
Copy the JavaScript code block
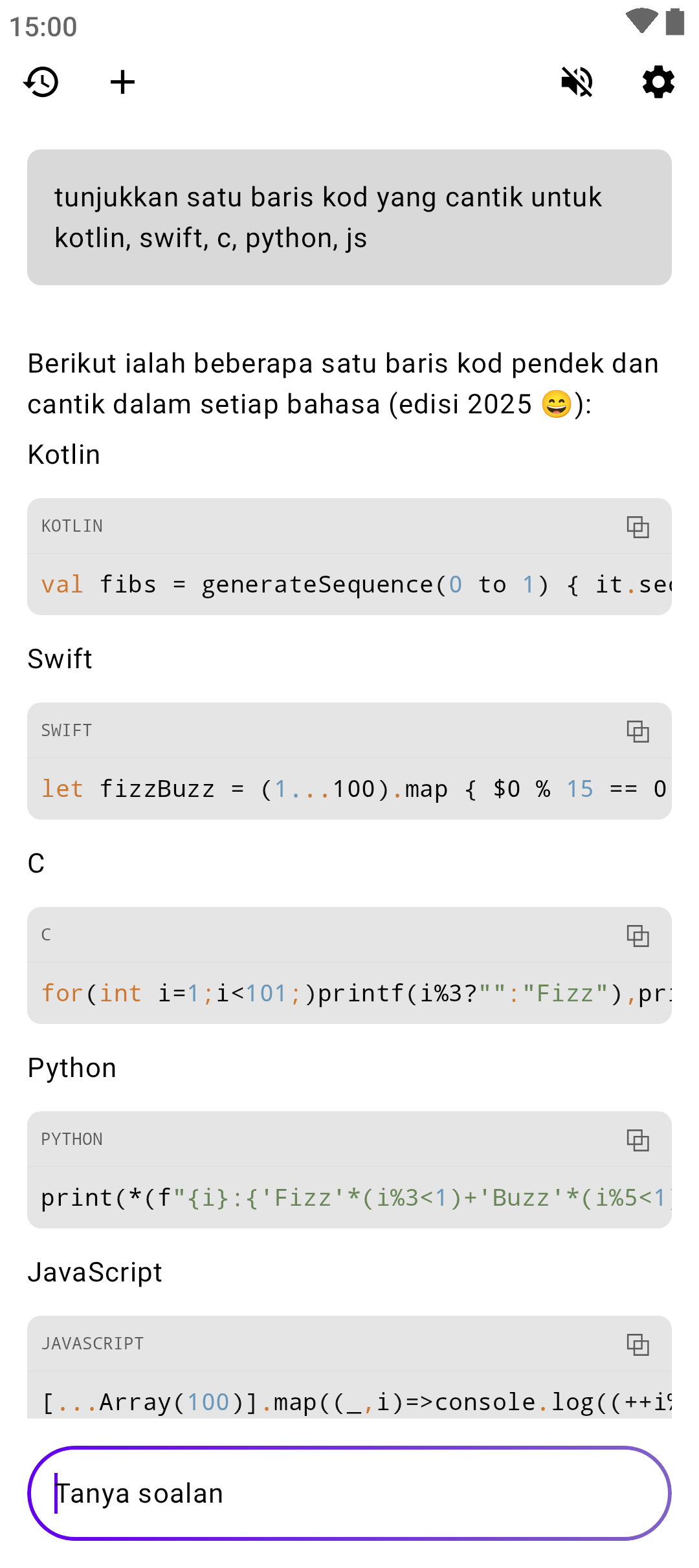click(x=638, y=1344)
